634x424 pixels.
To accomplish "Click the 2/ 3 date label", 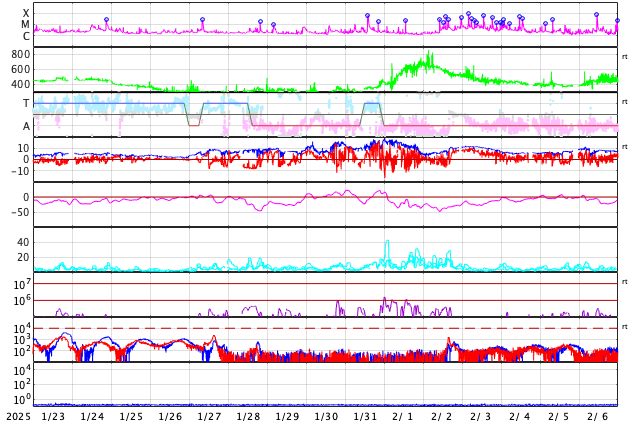I will 481,417.
